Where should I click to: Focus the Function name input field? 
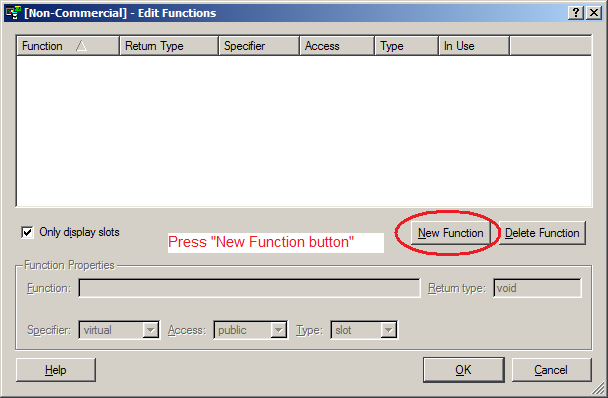click(249, 288)
